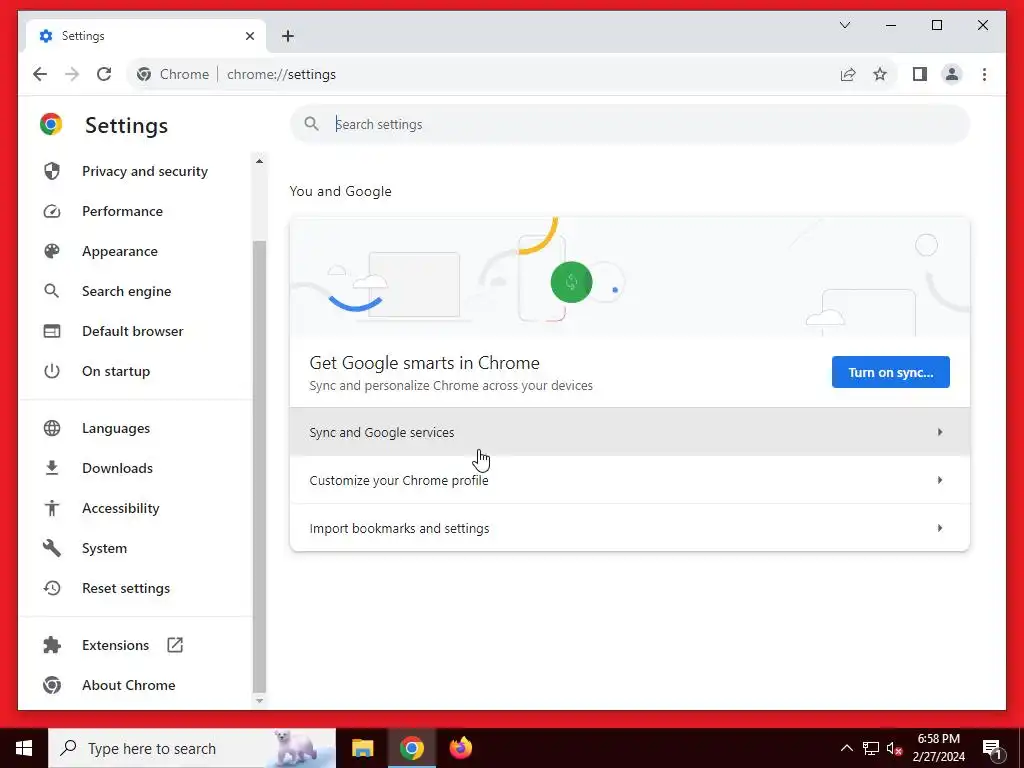Click the Default browser window icon
1024x768 pixels.
(52, 331)
